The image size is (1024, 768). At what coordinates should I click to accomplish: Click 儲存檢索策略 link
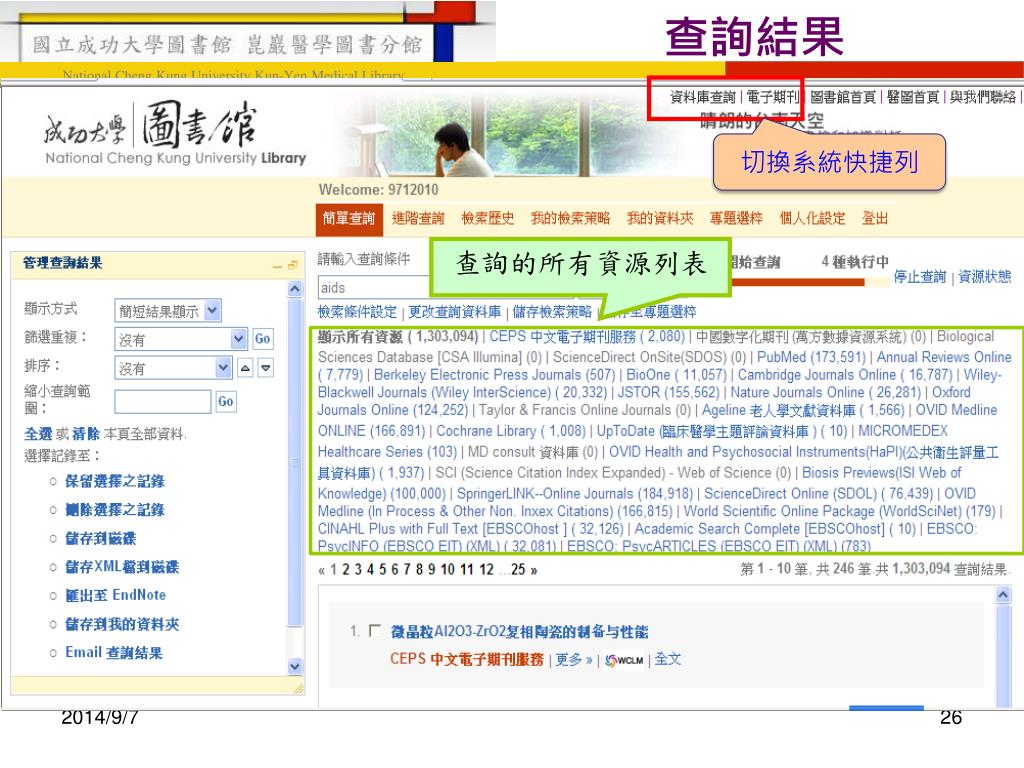552,312
